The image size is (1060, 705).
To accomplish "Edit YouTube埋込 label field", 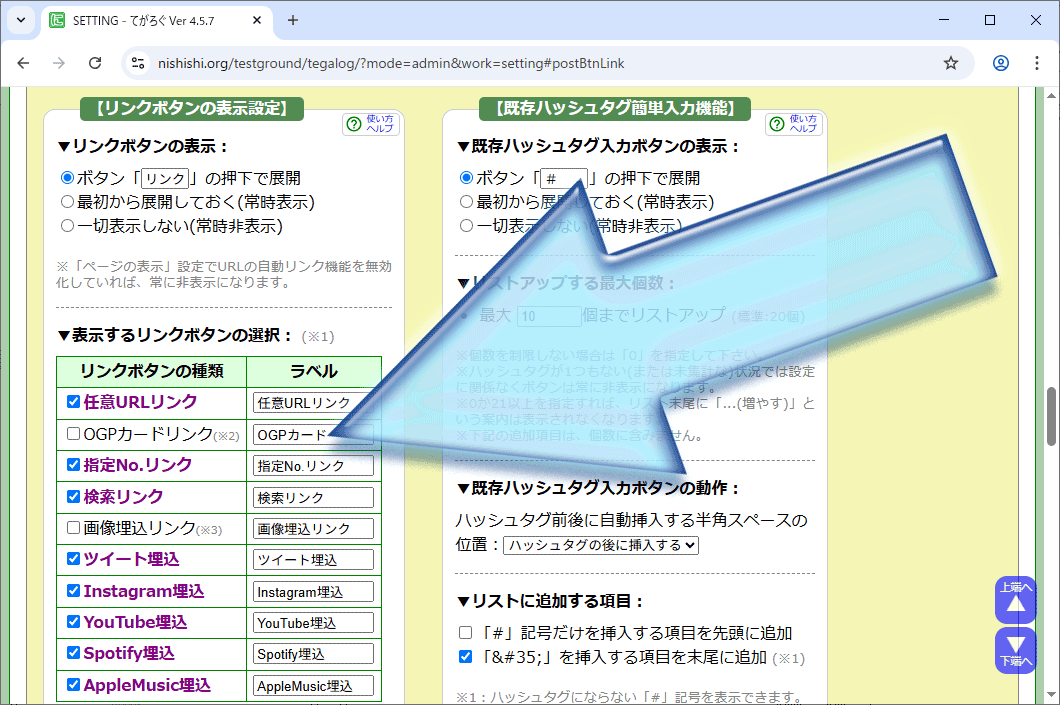I will point(314,623).
